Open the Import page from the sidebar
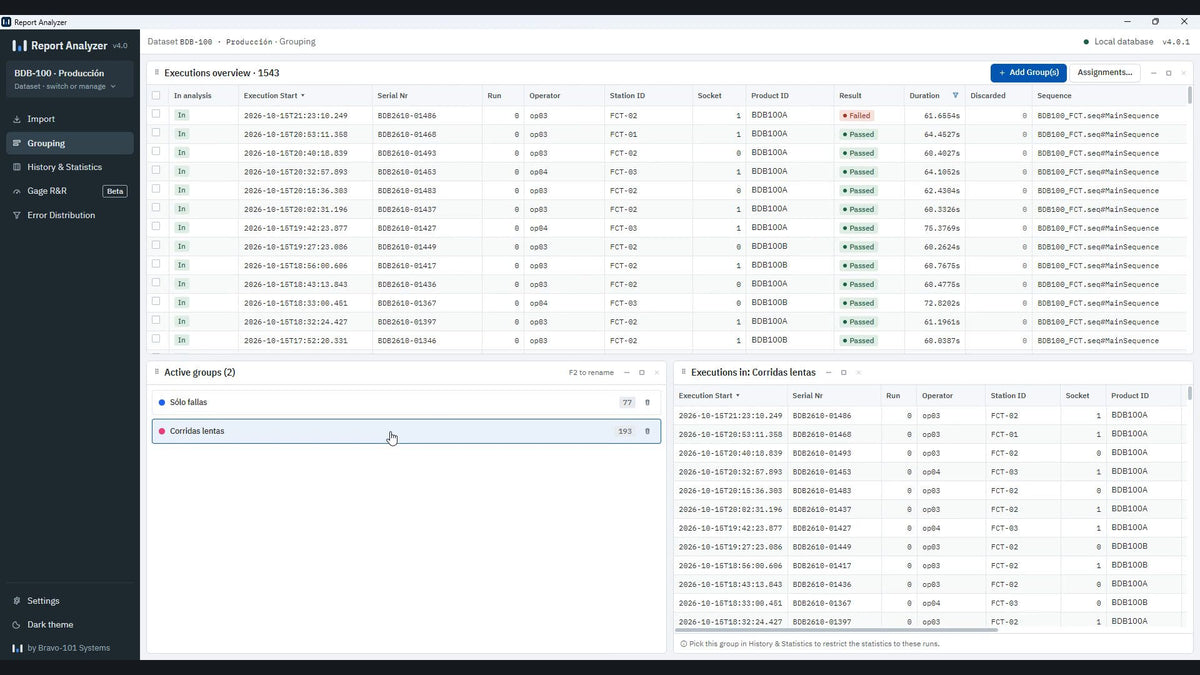The image size is (1200, 675). click(69, 119)
